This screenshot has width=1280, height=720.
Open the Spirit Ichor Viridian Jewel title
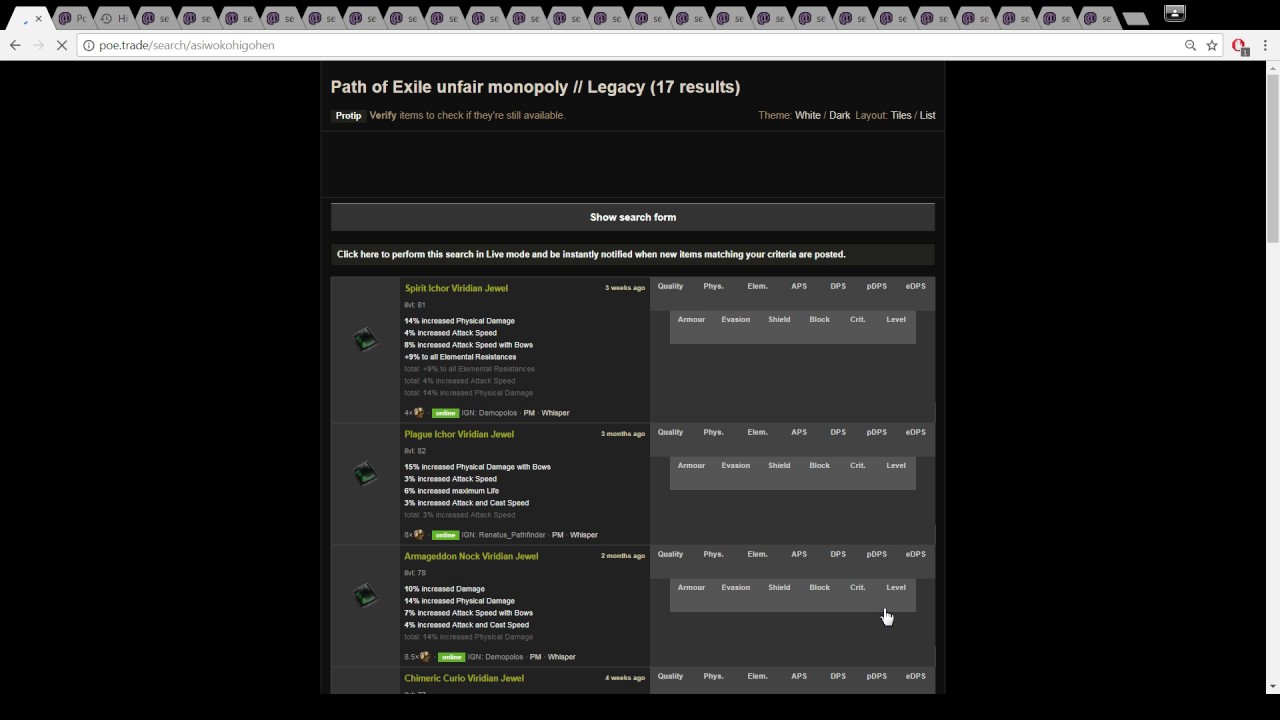click(456, 288)
